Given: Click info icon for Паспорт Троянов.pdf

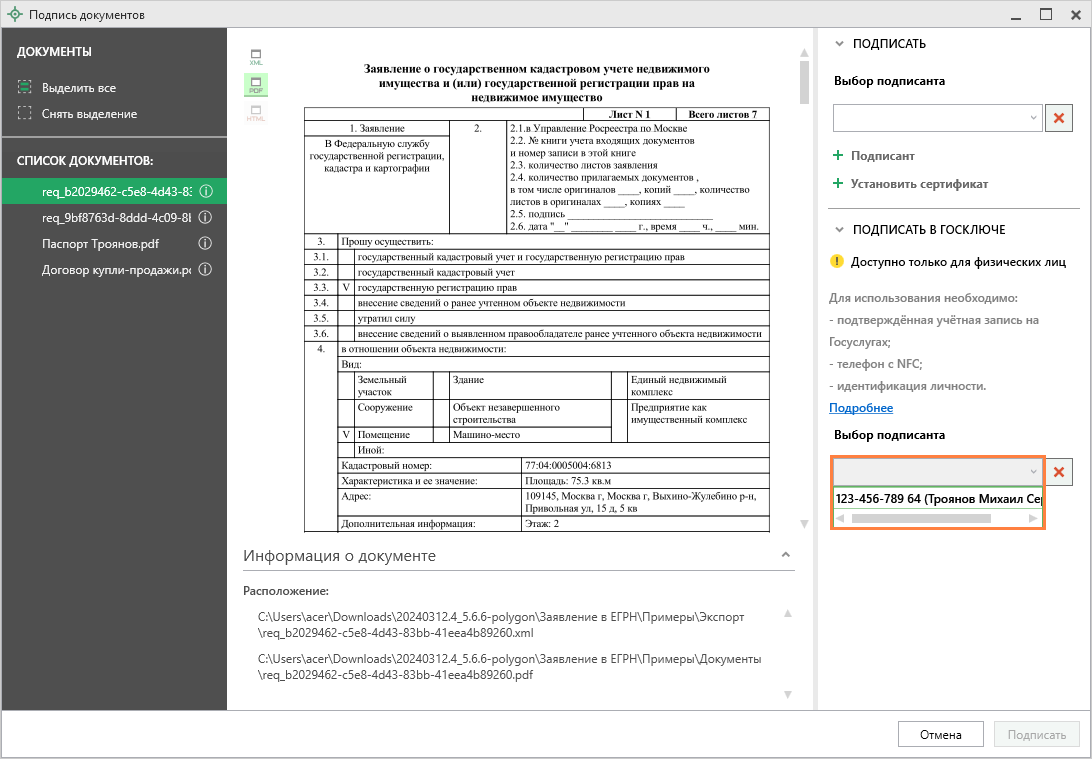Looking at the screenshot, I should click(x=205, y=244).
